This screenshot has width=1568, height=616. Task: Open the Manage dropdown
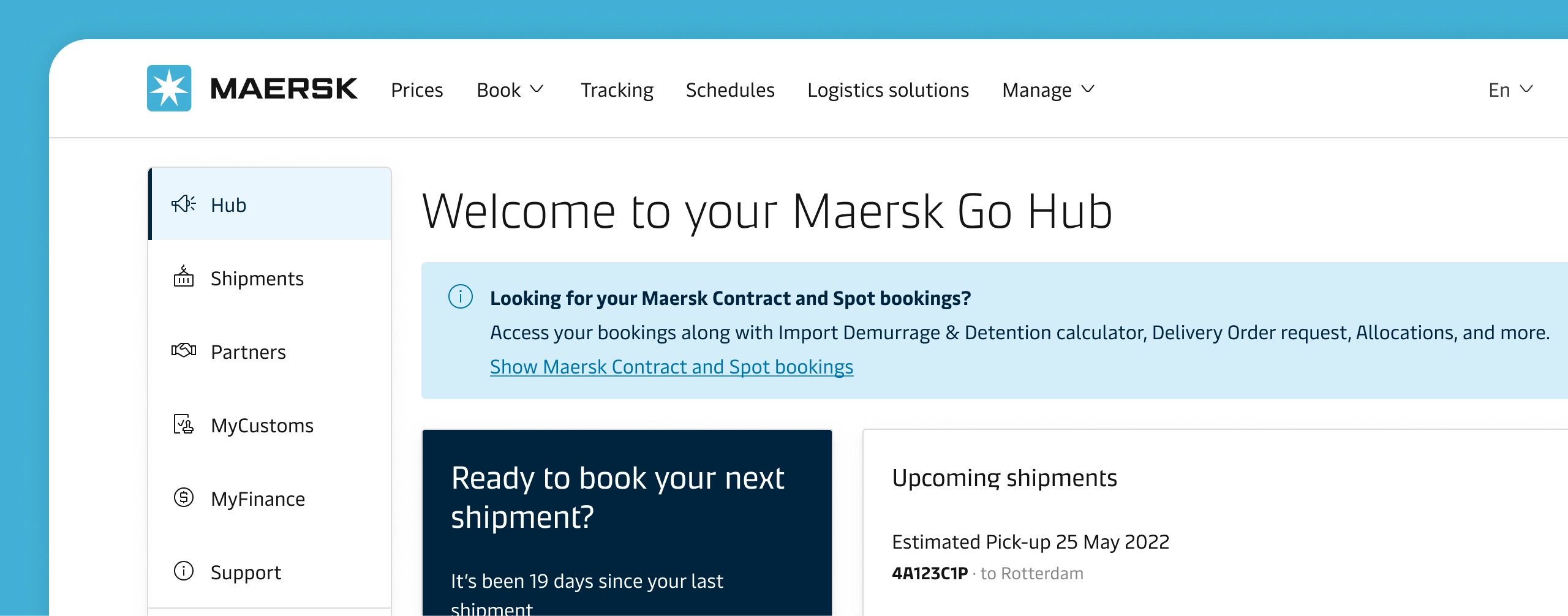tap(1048, 89)
